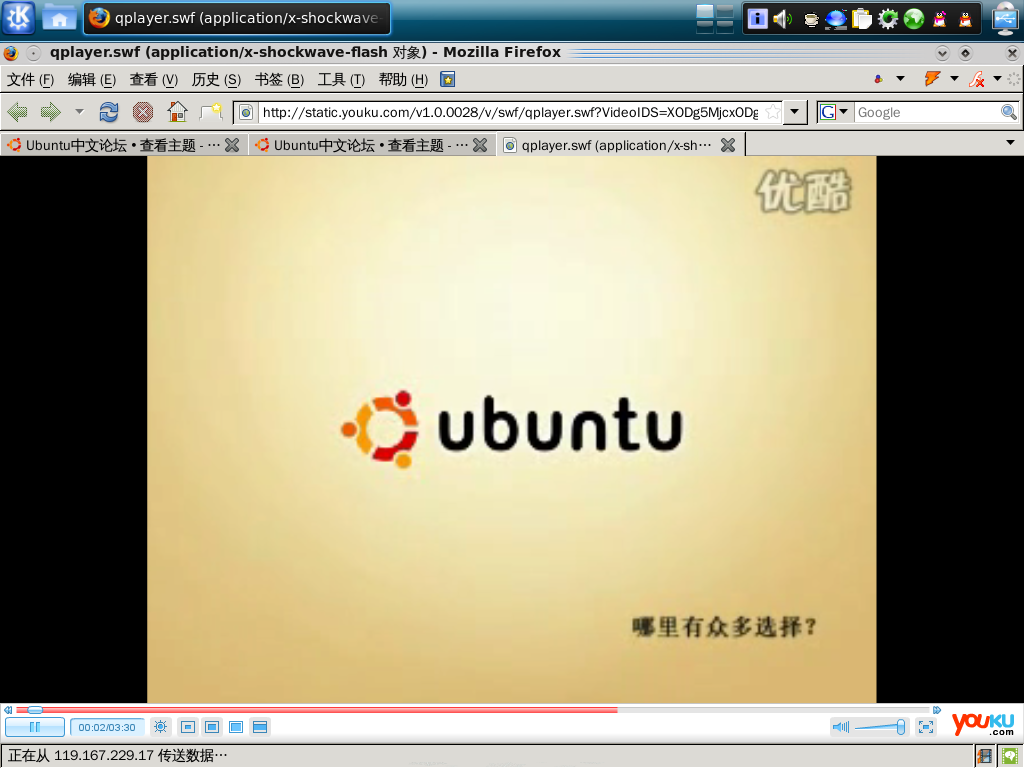
Task: Click the orange lightning bolt extension icon
Action: [933, 79]
